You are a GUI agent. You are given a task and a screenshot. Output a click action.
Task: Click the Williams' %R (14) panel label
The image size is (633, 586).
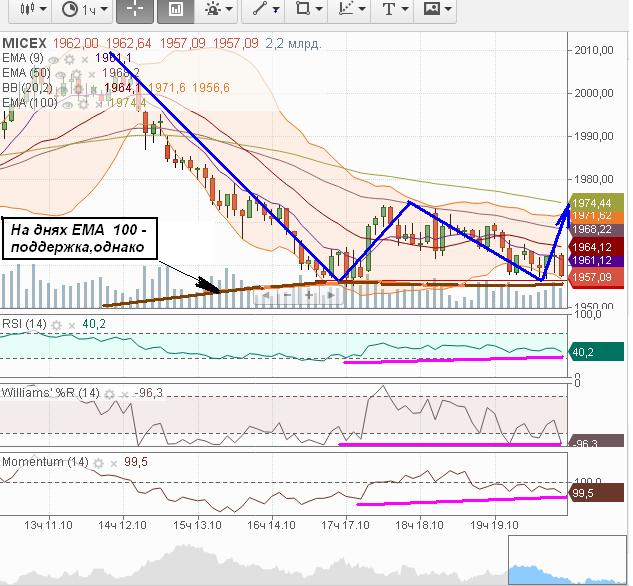pos(50,393)
